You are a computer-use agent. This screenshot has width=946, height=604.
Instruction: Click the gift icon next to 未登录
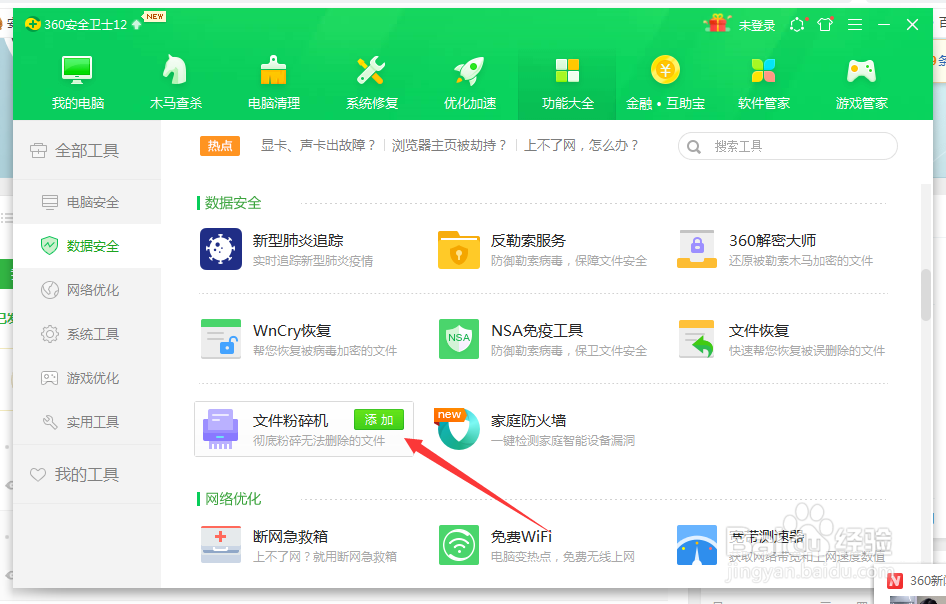pyautogui.click(x=716, y=23)
